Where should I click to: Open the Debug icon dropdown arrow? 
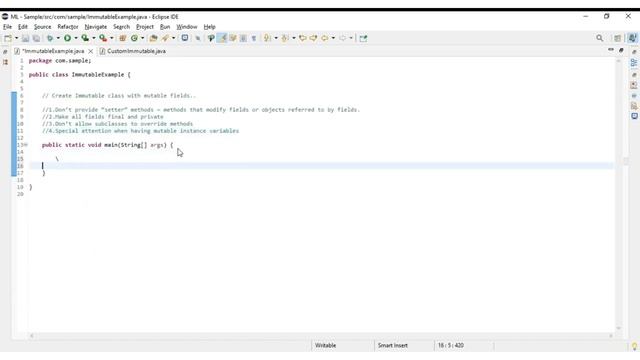pyautogui.click(x=58, y=38)
